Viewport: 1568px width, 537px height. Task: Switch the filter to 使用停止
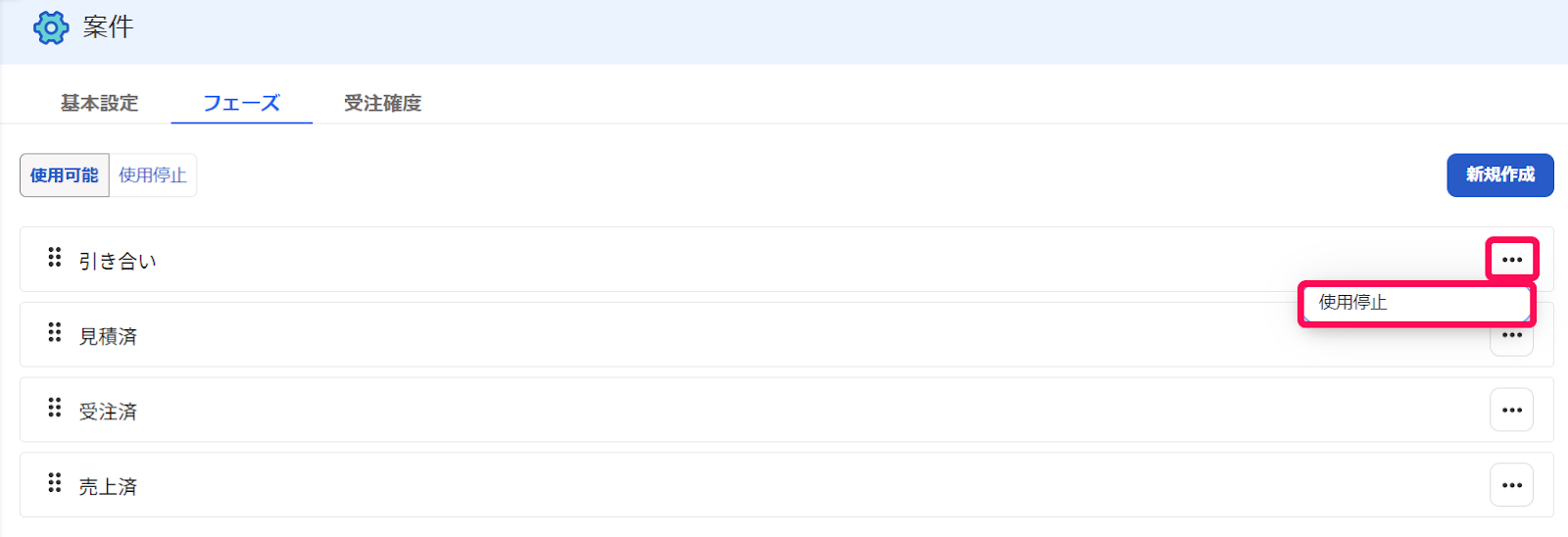click(153, 175)
